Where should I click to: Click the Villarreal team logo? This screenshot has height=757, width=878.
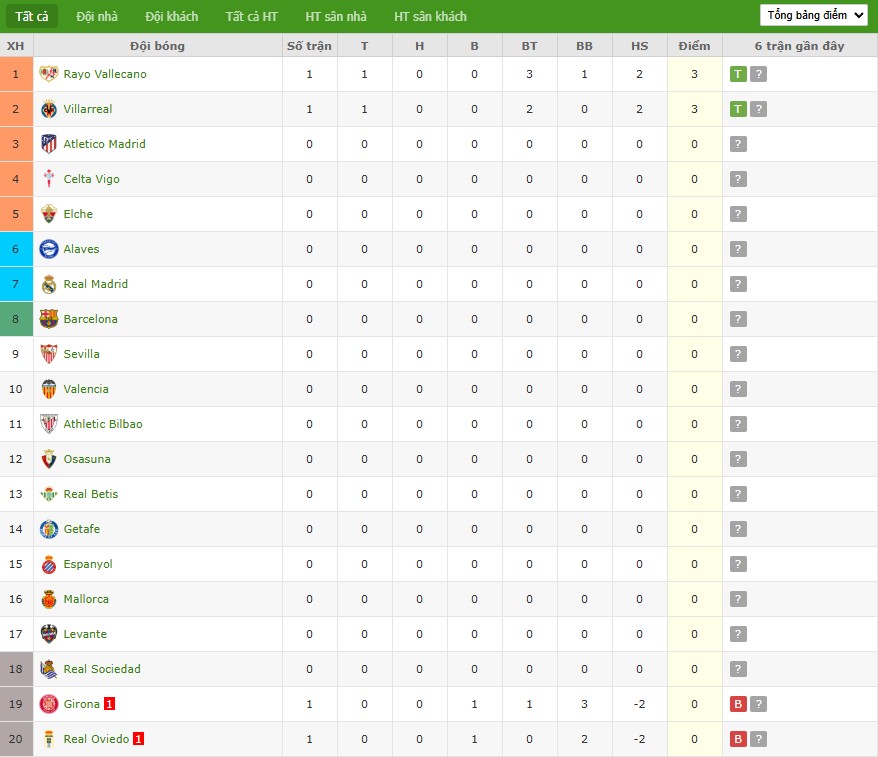click(x=48, y=109)
